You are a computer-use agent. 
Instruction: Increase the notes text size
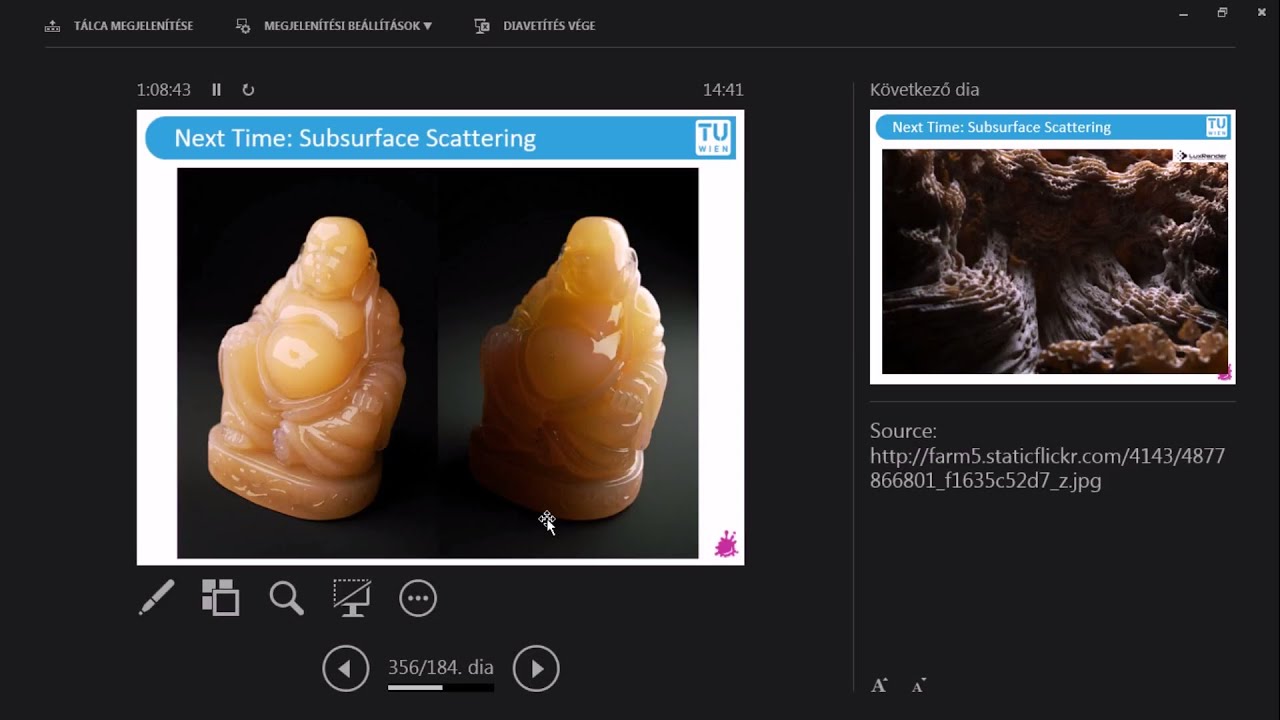(x=879, y=686)
